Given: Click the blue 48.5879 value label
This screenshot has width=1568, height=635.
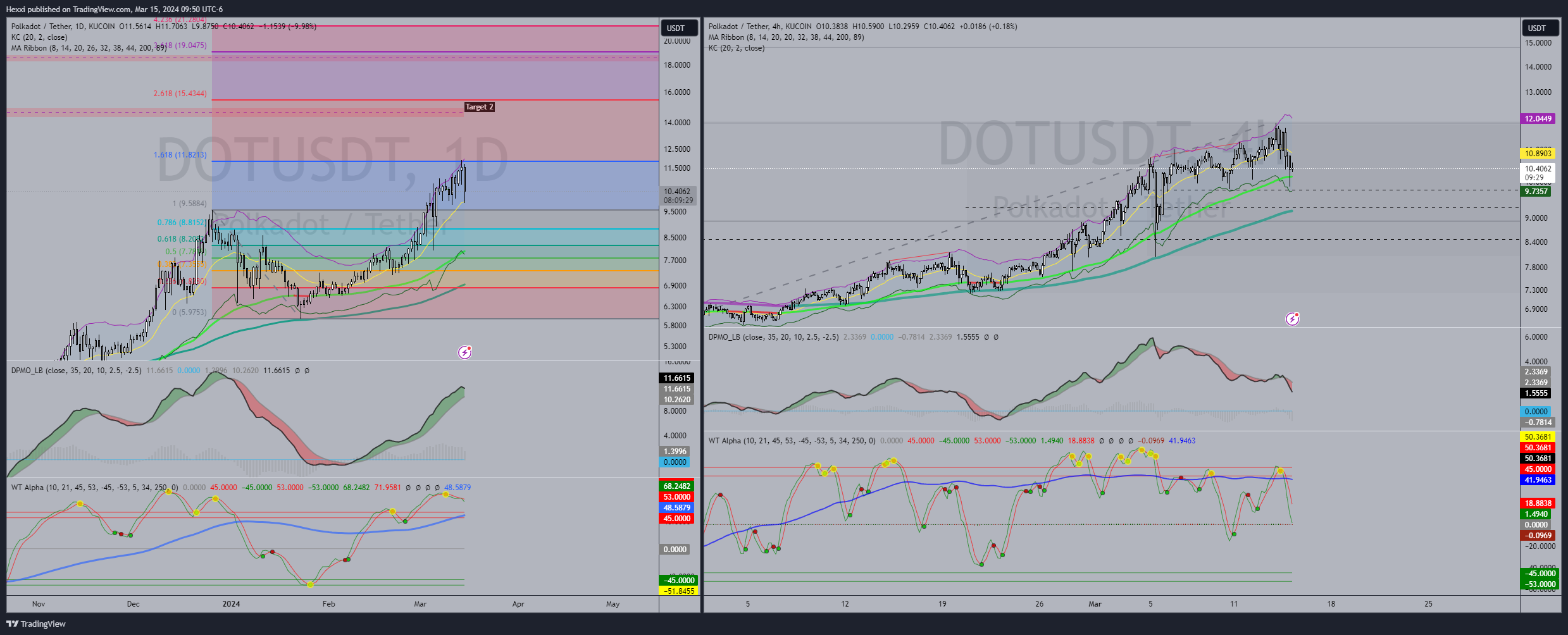Looking at the screenshot, I should point(677,508).
